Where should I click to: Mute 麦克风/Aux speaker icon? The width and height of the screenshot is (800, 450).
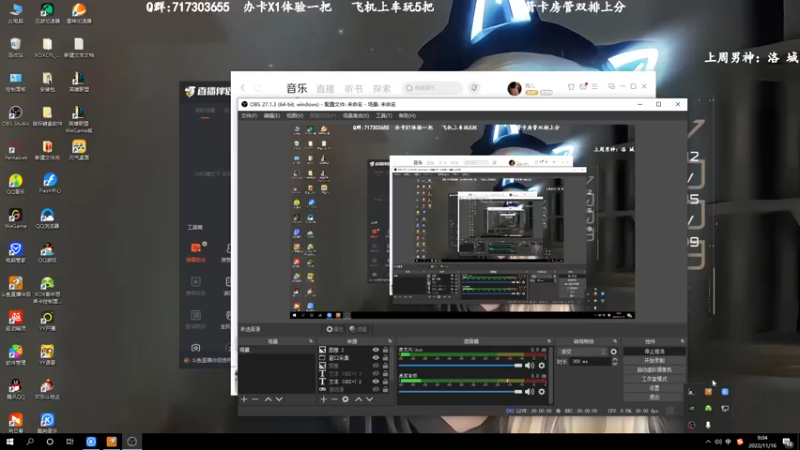pos(530,365)
